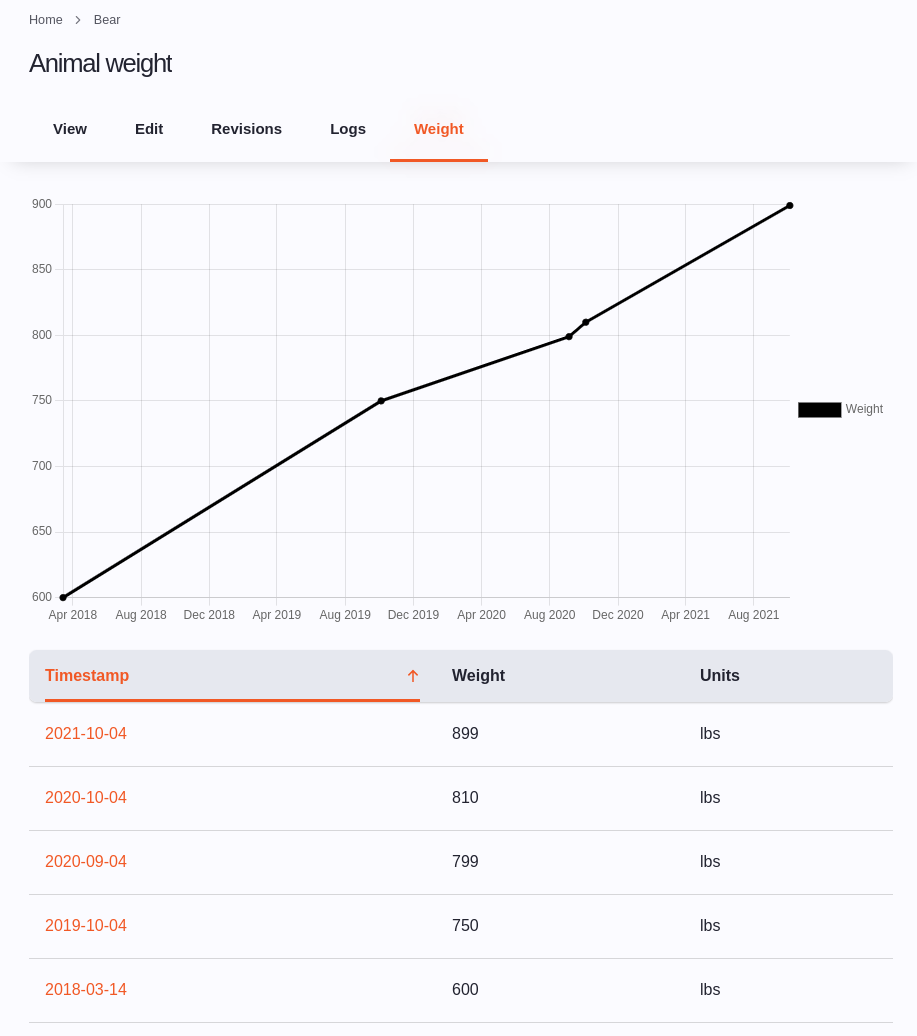Select the 2019-10-04 timestamp link

[85, 925]
